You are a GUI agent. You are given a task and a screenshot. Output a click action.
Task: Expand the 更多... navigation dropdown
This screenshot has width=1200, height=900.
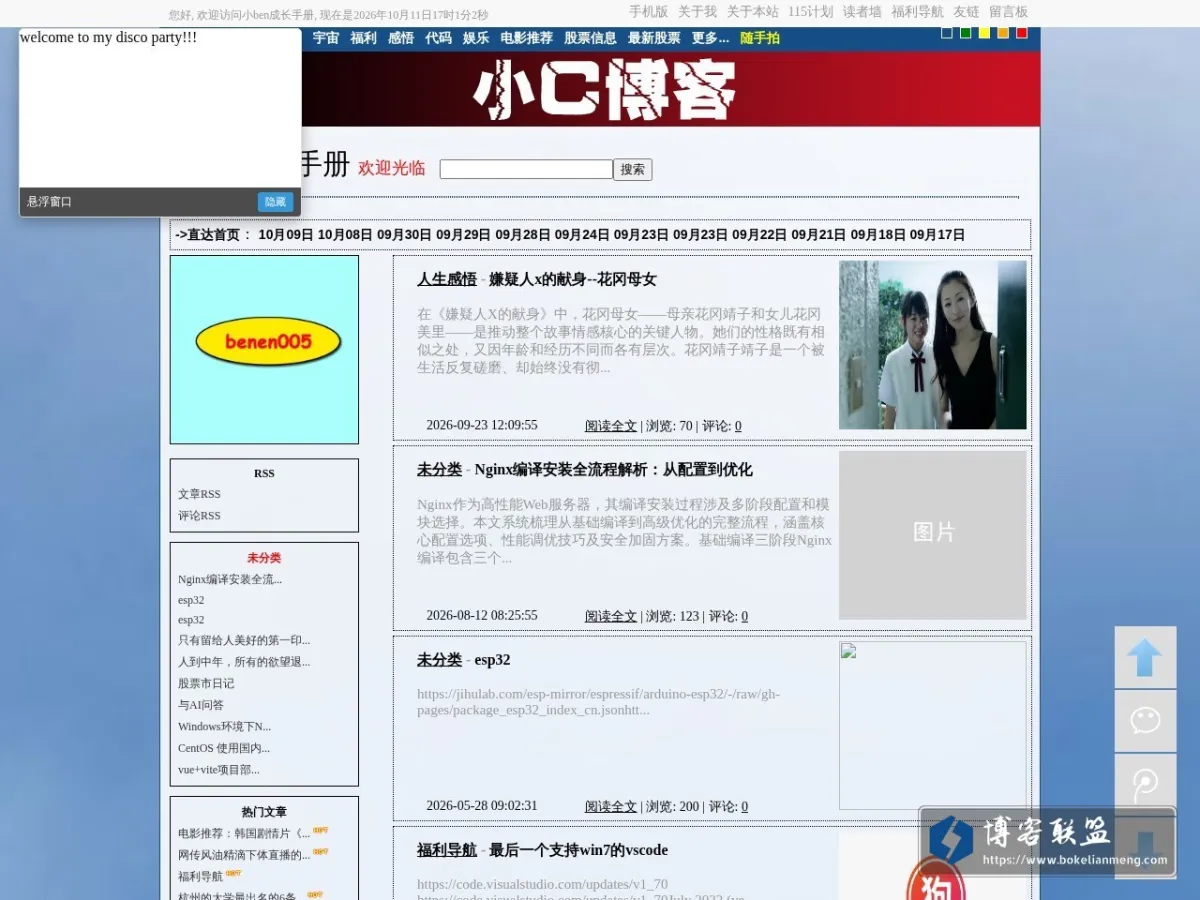710,38
